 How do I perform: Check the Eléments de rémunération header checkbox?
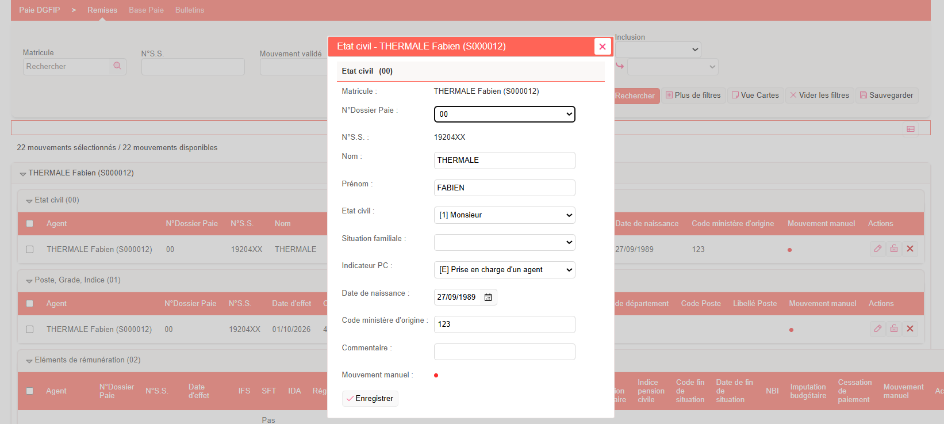click(30, 391)
